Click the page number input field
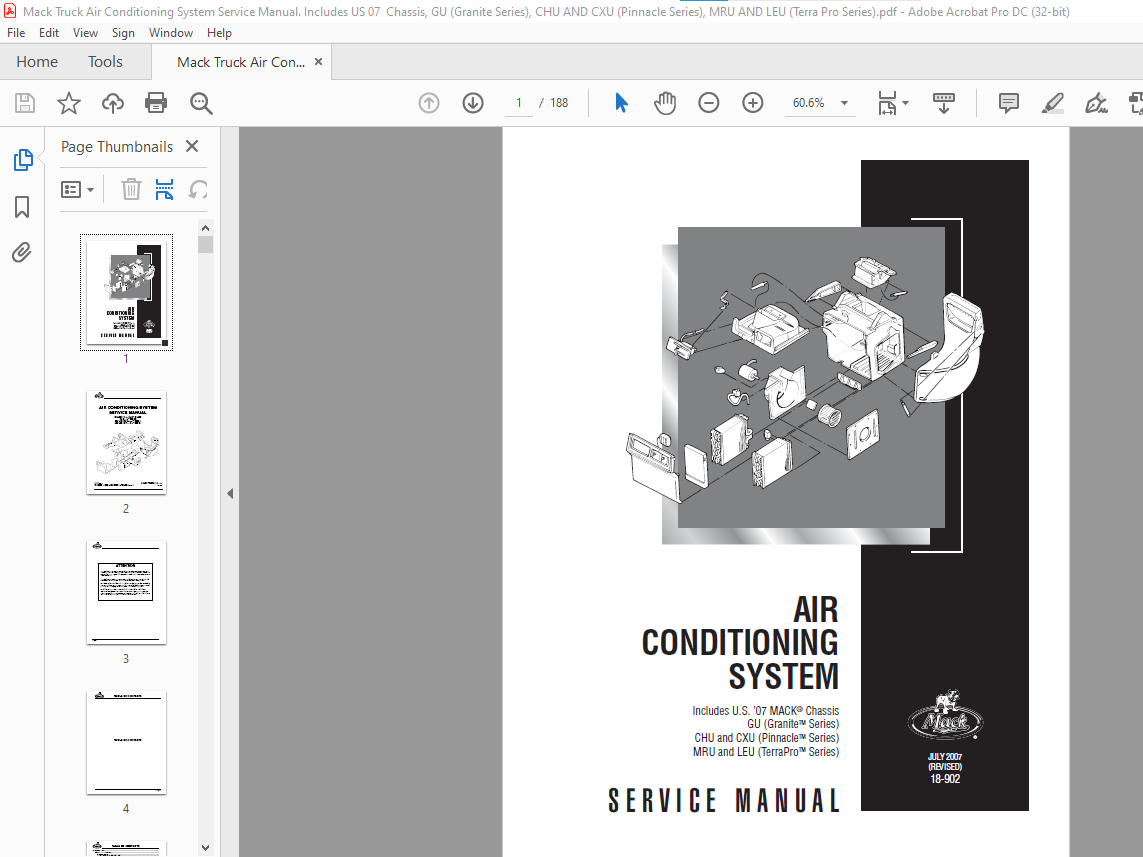The height and width of the screenshot is (857, 1143). click(519, 103)
